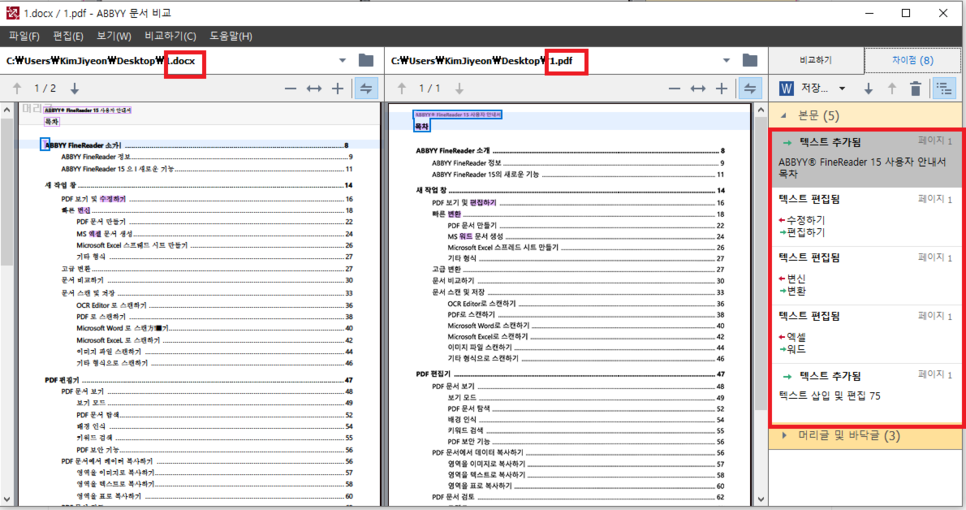Select difference 변신 to 변환

click(866, 275)
